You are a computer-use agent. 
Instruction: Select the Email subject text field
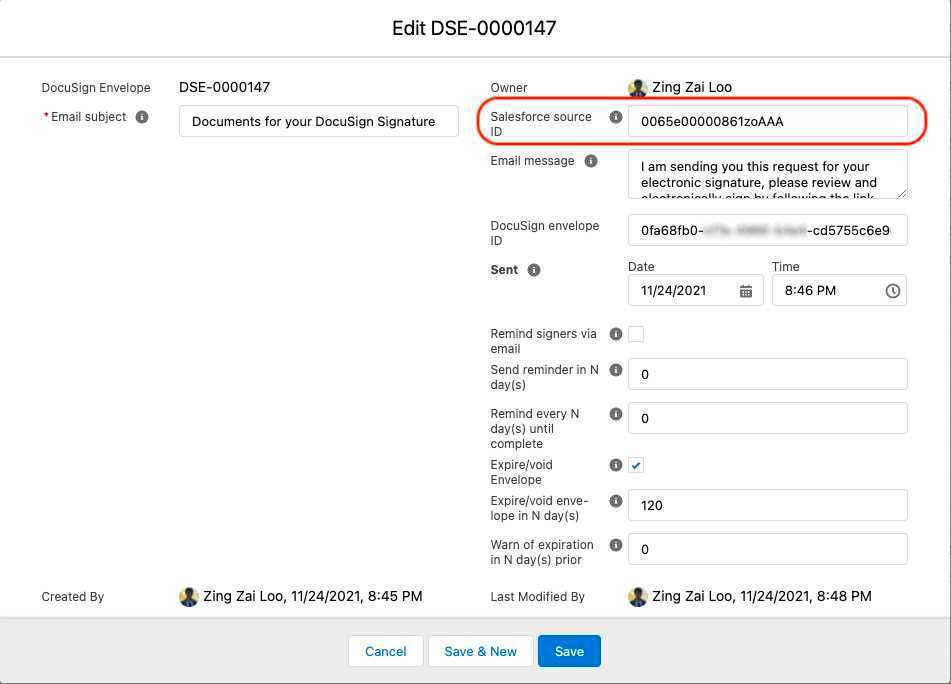coord(318,121)
